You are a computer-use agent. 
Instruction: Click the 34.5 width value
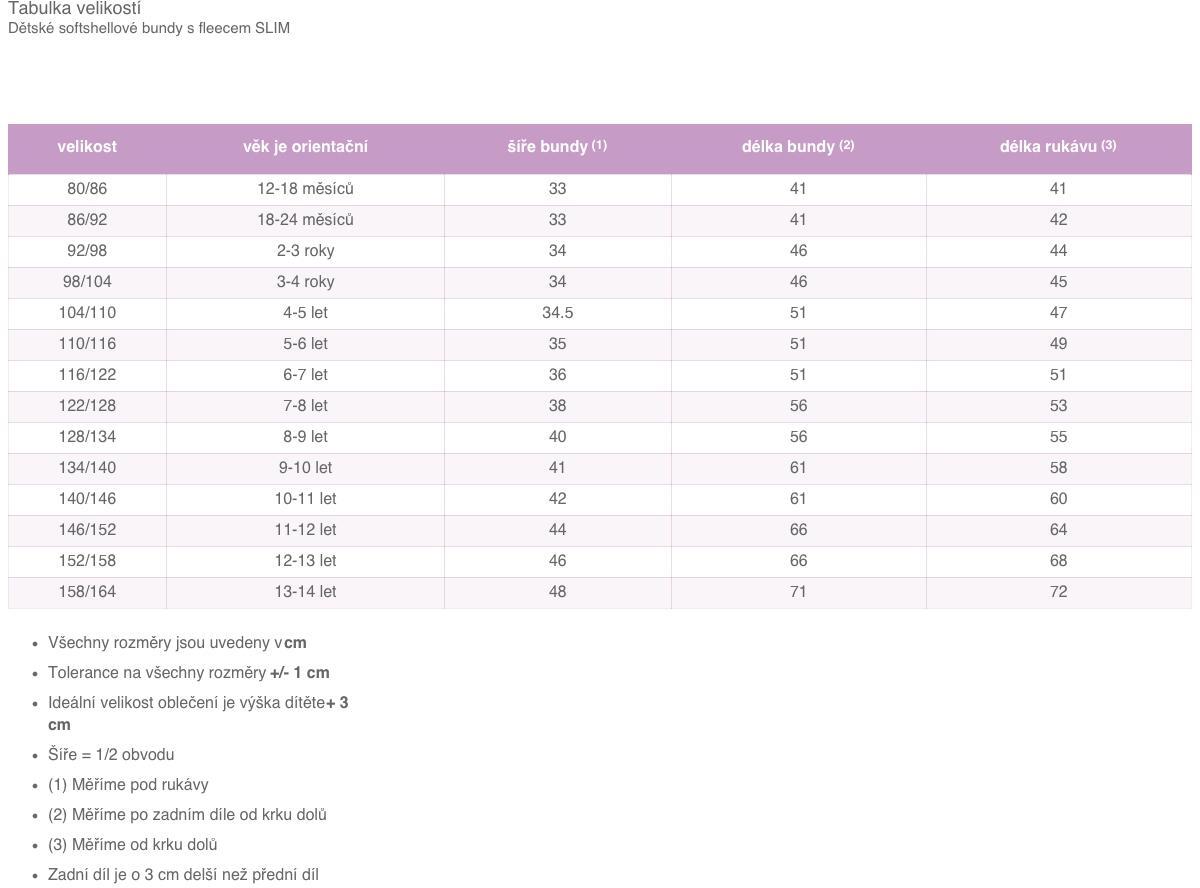click(x=557, y=313)
